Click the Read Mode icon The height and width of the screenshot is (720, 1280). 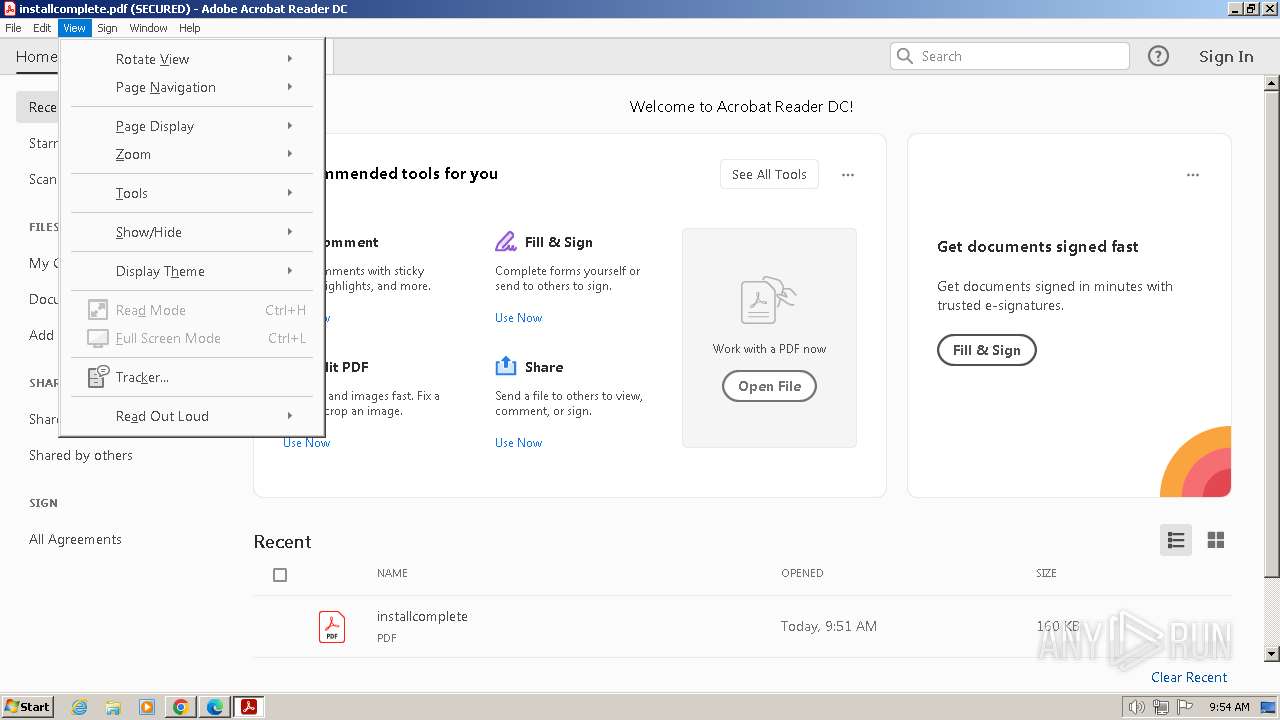(x=98, y=310)
